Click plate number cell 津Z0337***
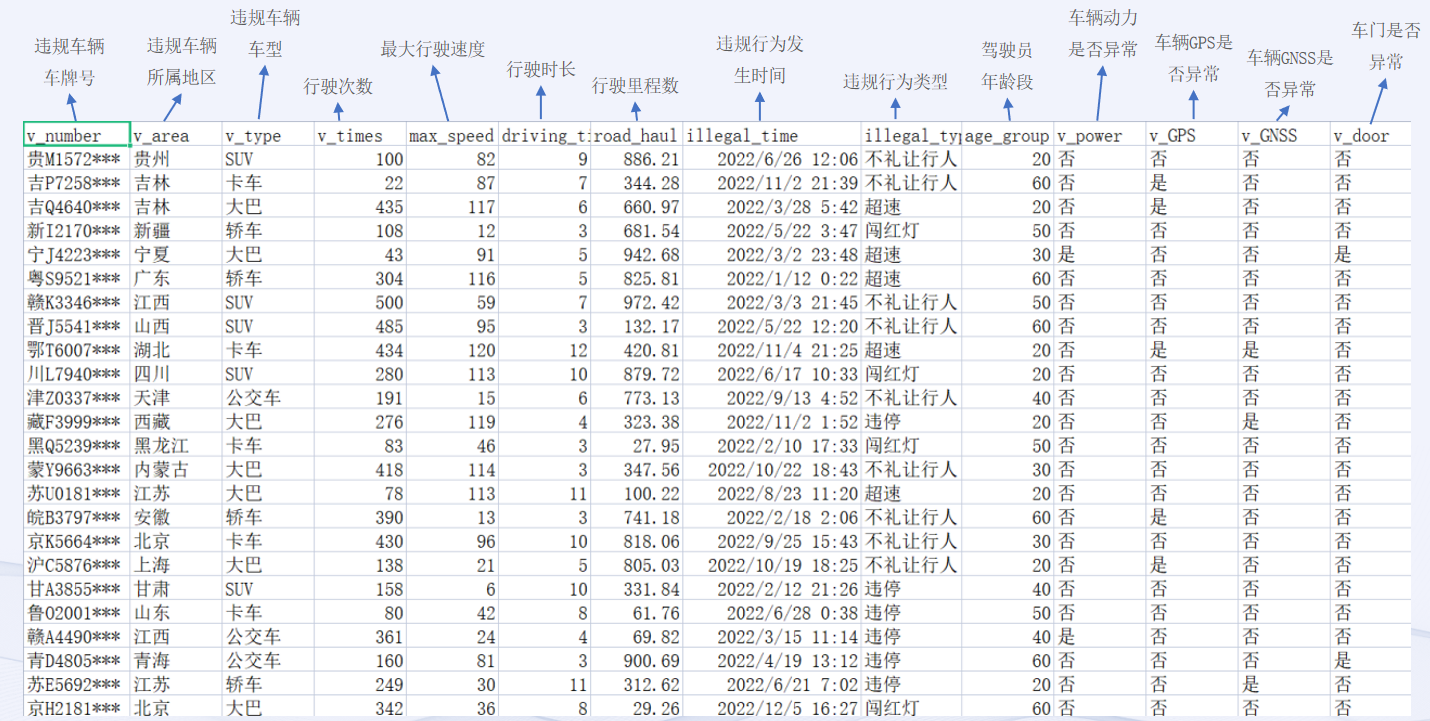The width and height of the screenshot is (1430, 721). pyautogui.click(x=77, y=398)
